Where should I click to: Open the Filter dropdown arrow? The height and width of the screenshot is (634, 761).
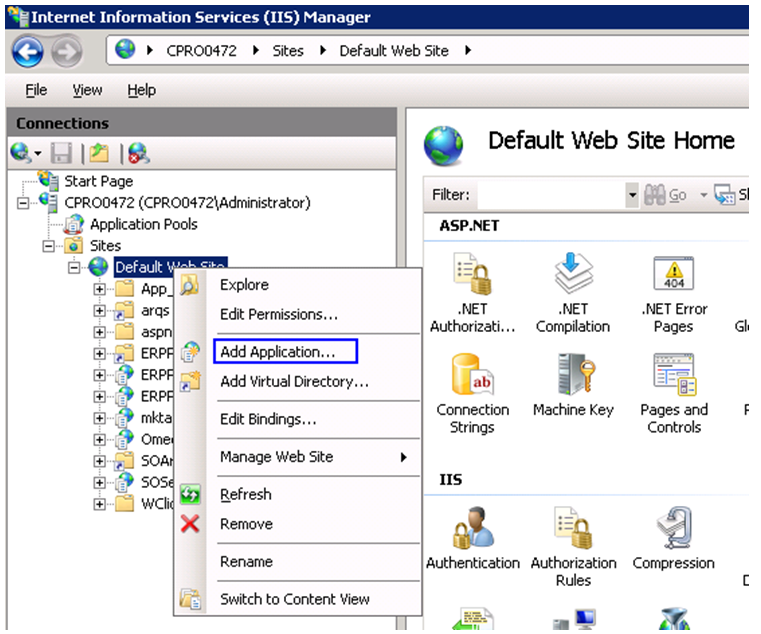coord(632,195)
